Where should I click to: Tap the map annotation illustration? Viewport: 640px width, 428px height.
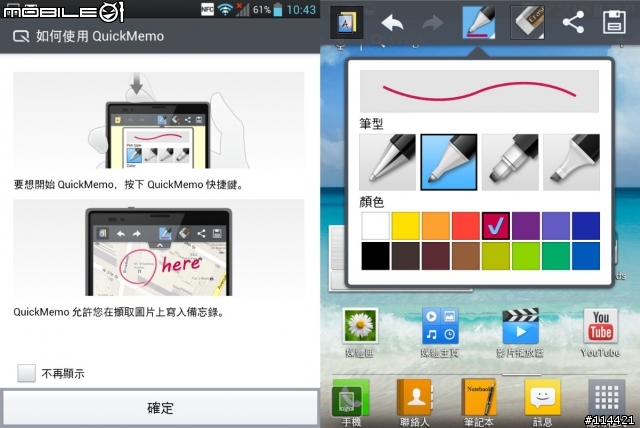click(x=159, y=247)
